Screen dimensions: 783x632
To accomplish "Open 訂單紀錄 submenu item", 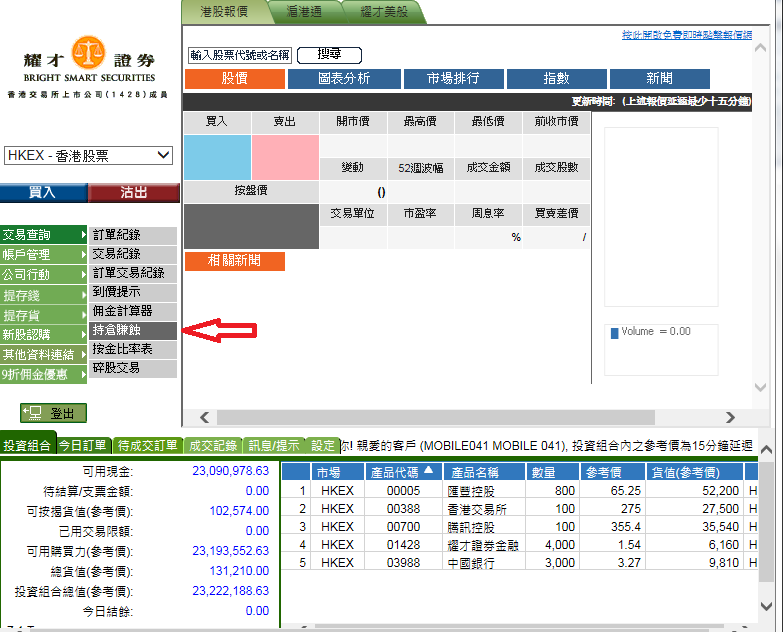I will (x=133, y=235).
